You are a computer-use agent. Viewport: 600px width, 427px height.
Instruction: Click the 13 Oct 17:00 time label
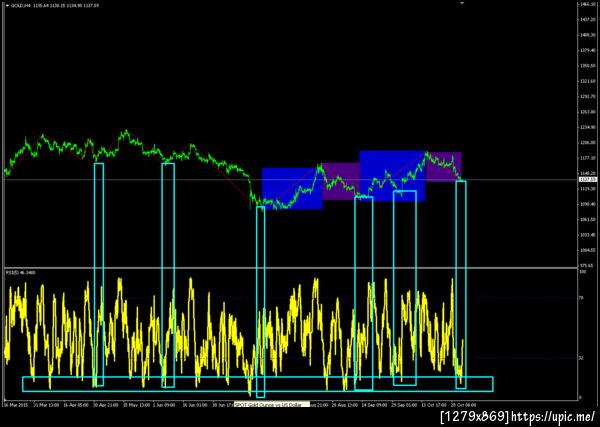click(x=434, y=405)
